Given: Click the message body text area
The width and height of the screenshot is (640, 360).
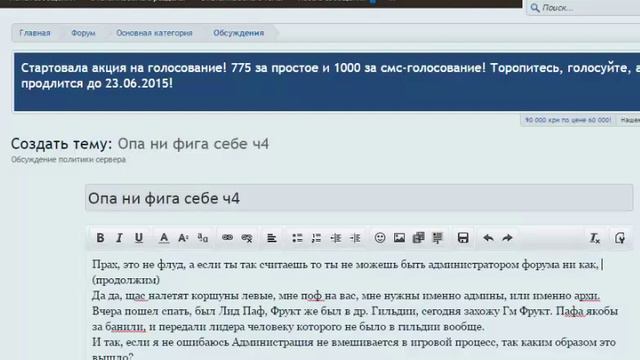Looking at the screenshot, I should (359, 306).
